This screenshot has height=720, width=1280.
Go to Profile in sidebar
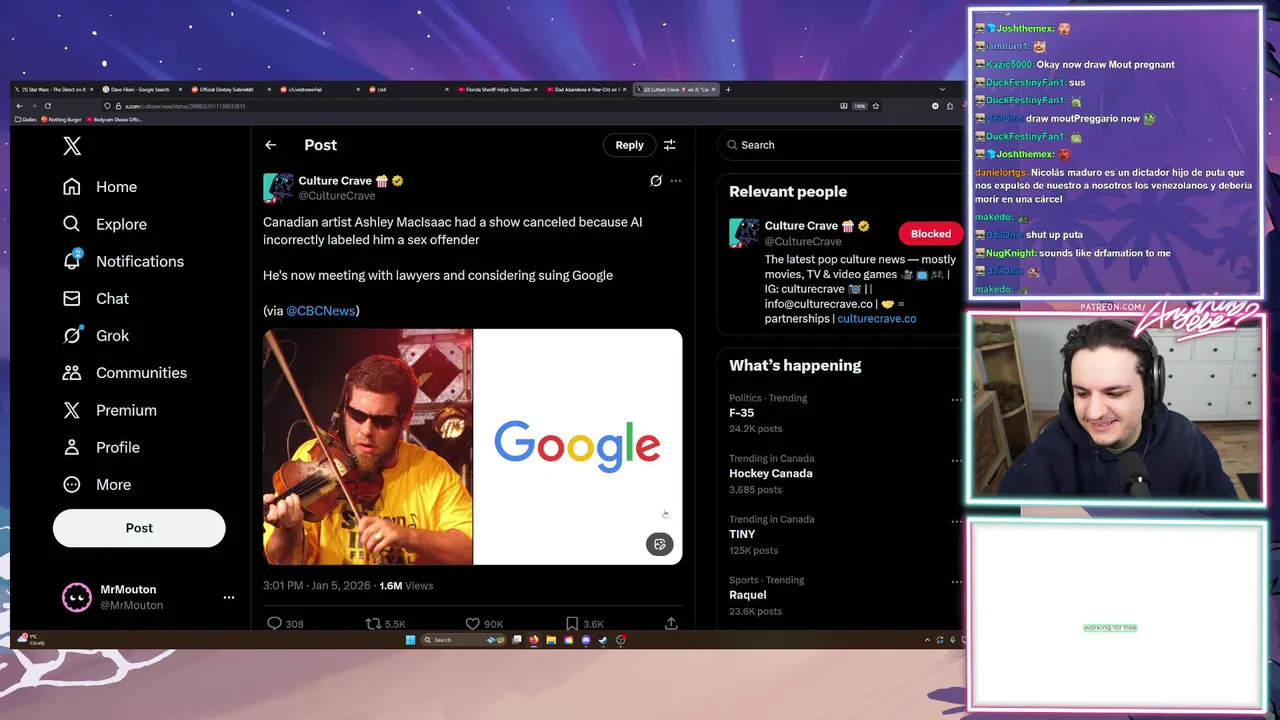click(101, 447)
